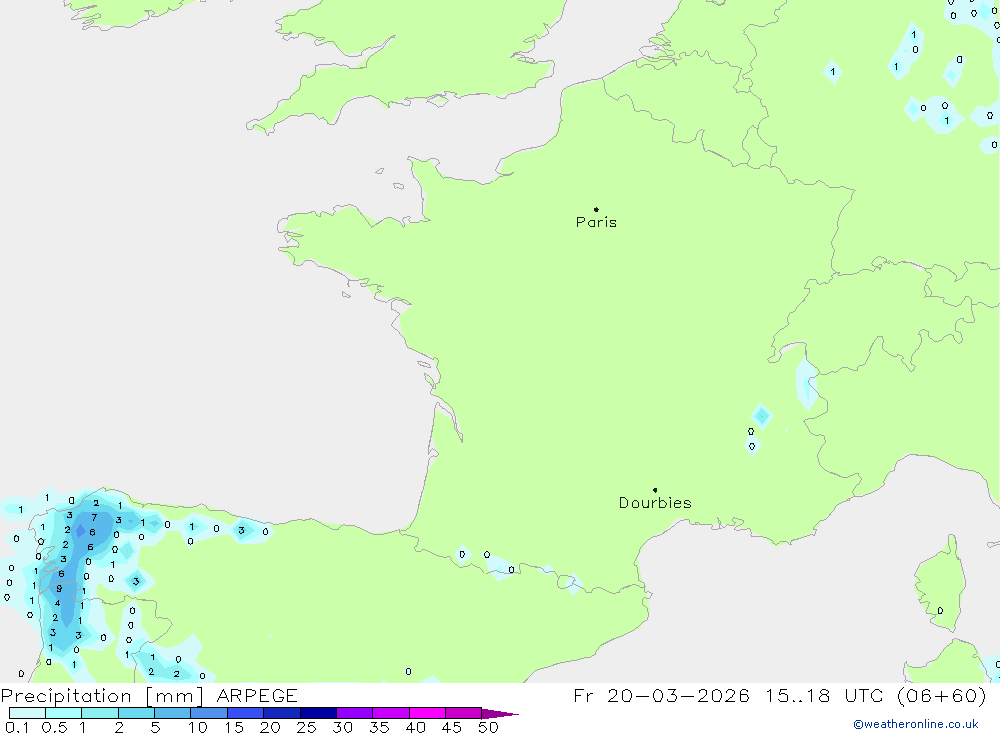Viewport: 1000px width, 733px height.
Task: Click the Paris location dot marker
Action: click(596, 209)
